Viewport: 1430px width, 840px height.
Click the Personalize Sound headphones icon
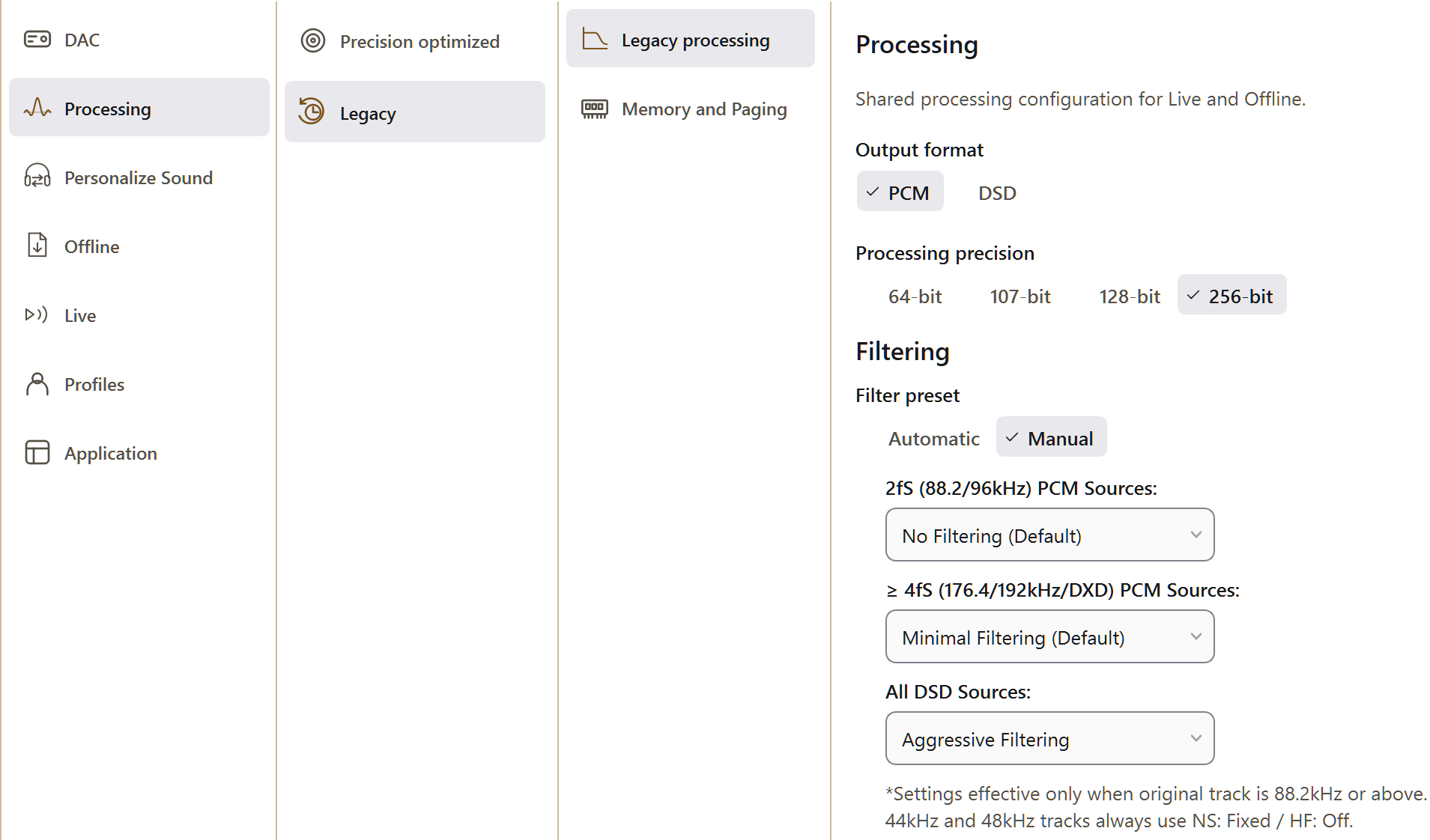37,177
